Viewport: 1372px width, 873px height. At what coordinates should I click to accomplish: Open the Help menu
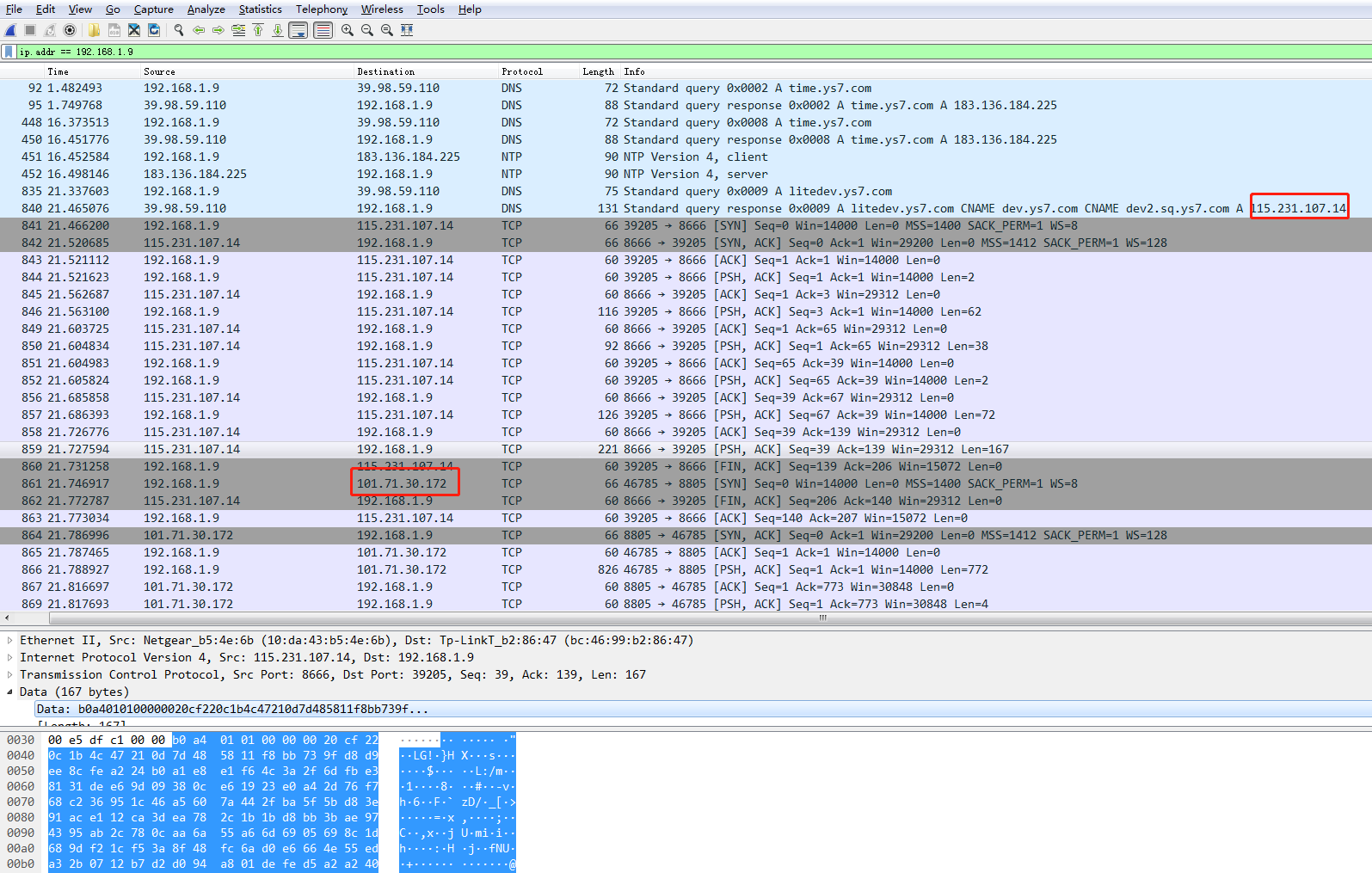coord(470,9)
